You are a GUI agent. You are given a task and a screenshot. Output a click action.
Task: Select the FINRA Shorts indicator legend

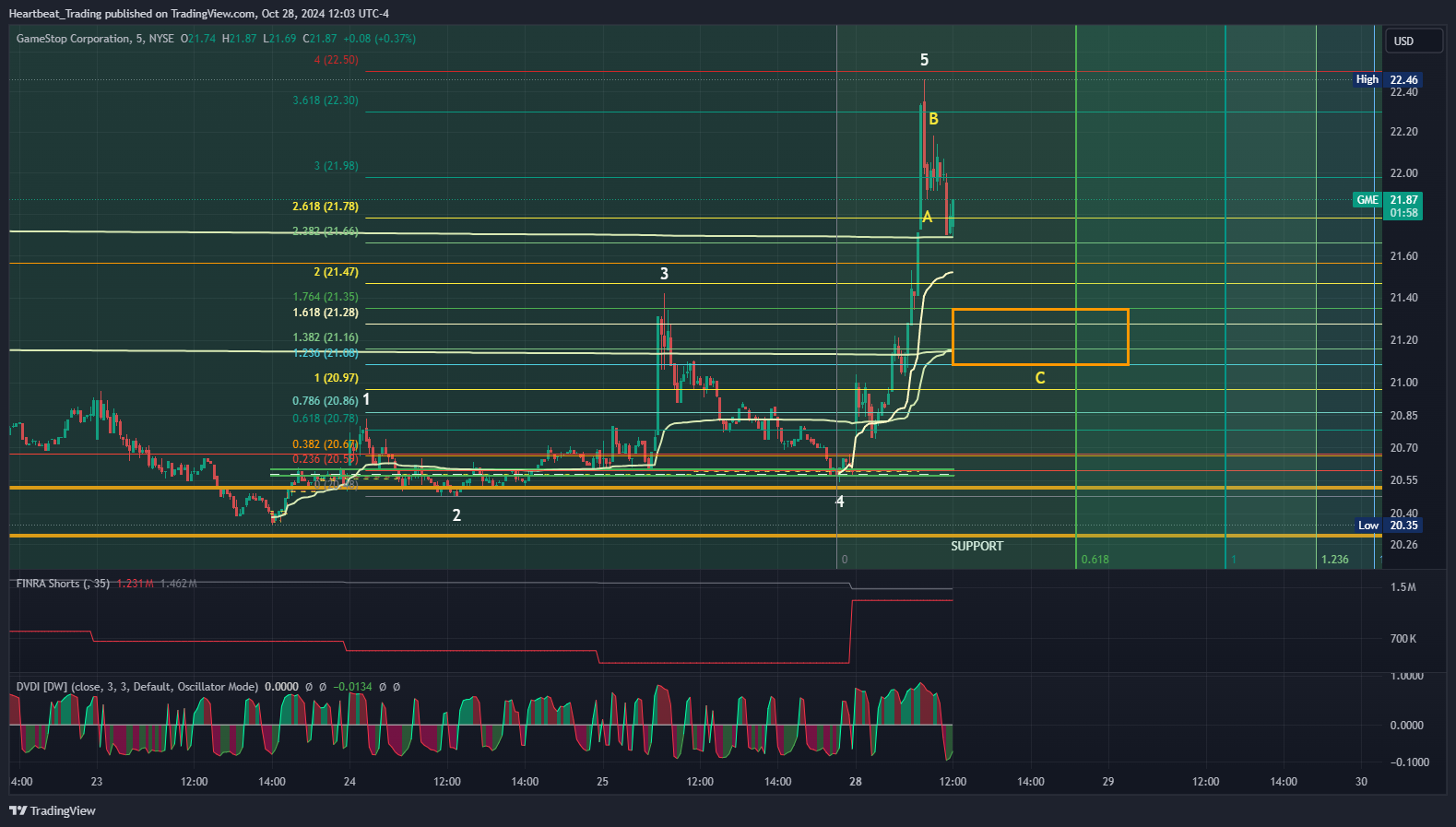coord(63,584)
